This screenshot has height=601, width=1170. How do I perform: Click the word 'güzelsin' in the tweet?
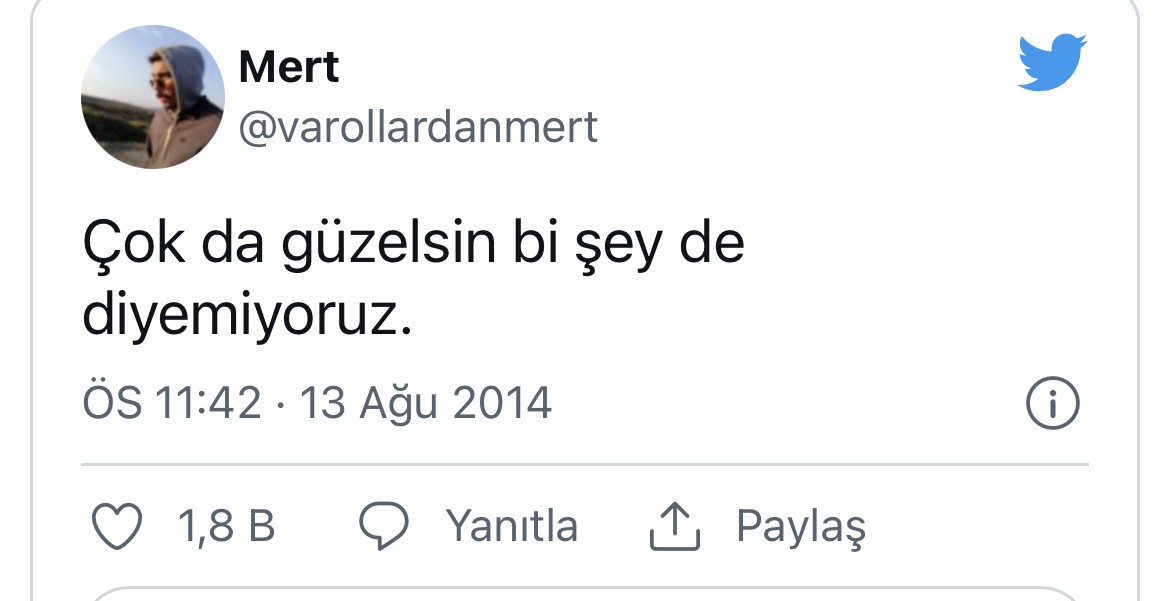click(x=388, y=244)
